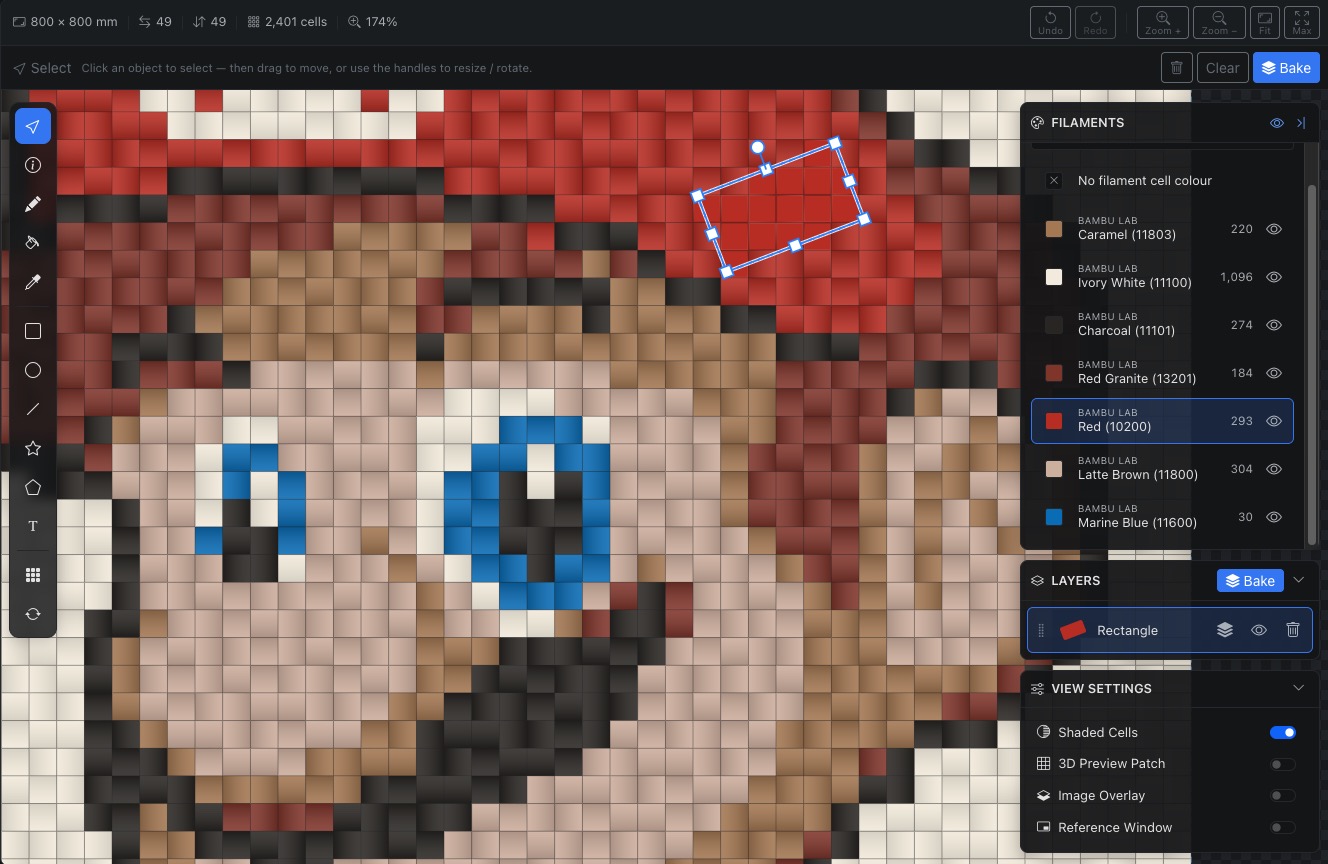
Task: Click the Redo button
Action: click(1095, 23)
